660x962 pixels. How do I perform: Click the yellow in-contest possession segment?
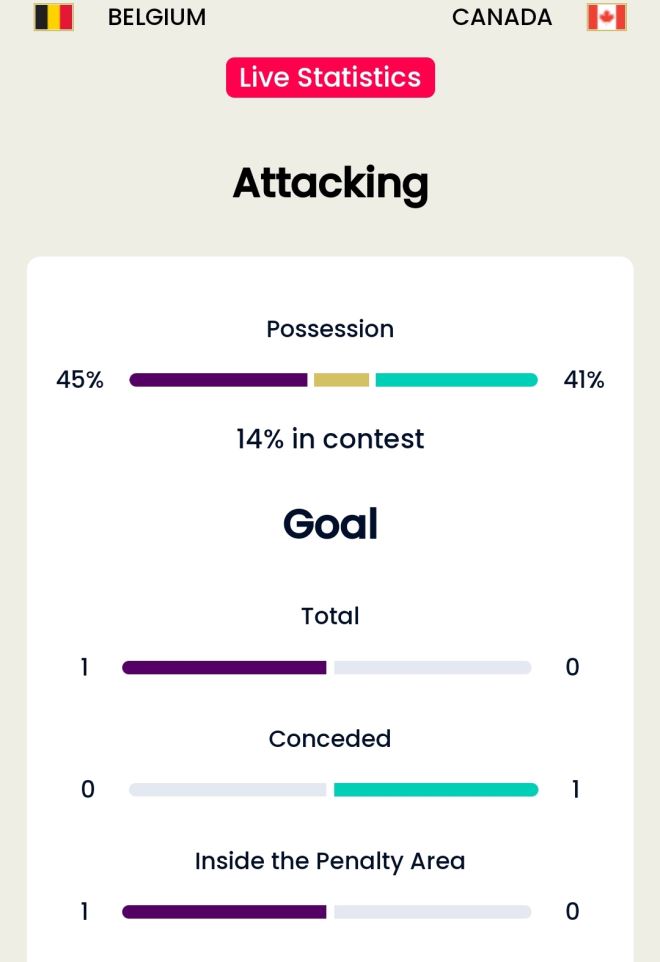[341, 380]
